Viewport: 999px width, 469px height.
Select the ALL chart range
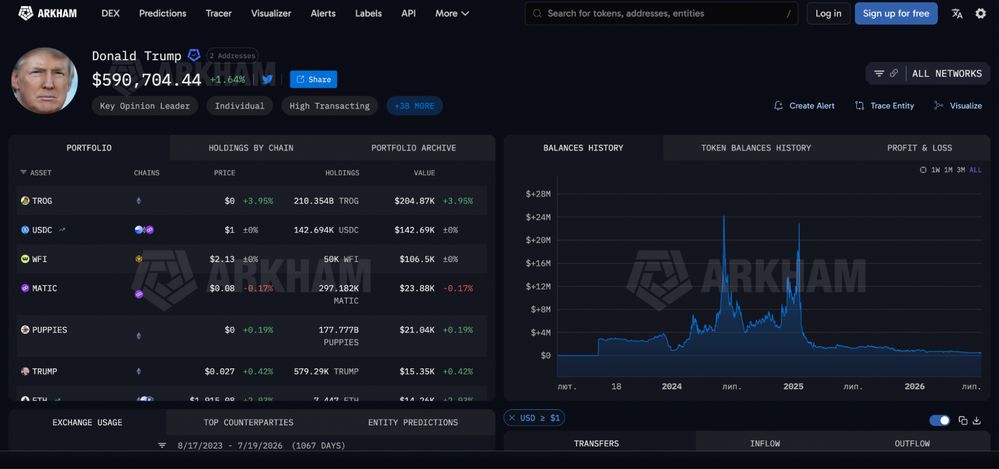pyautogui.click(x=975, y=170)
